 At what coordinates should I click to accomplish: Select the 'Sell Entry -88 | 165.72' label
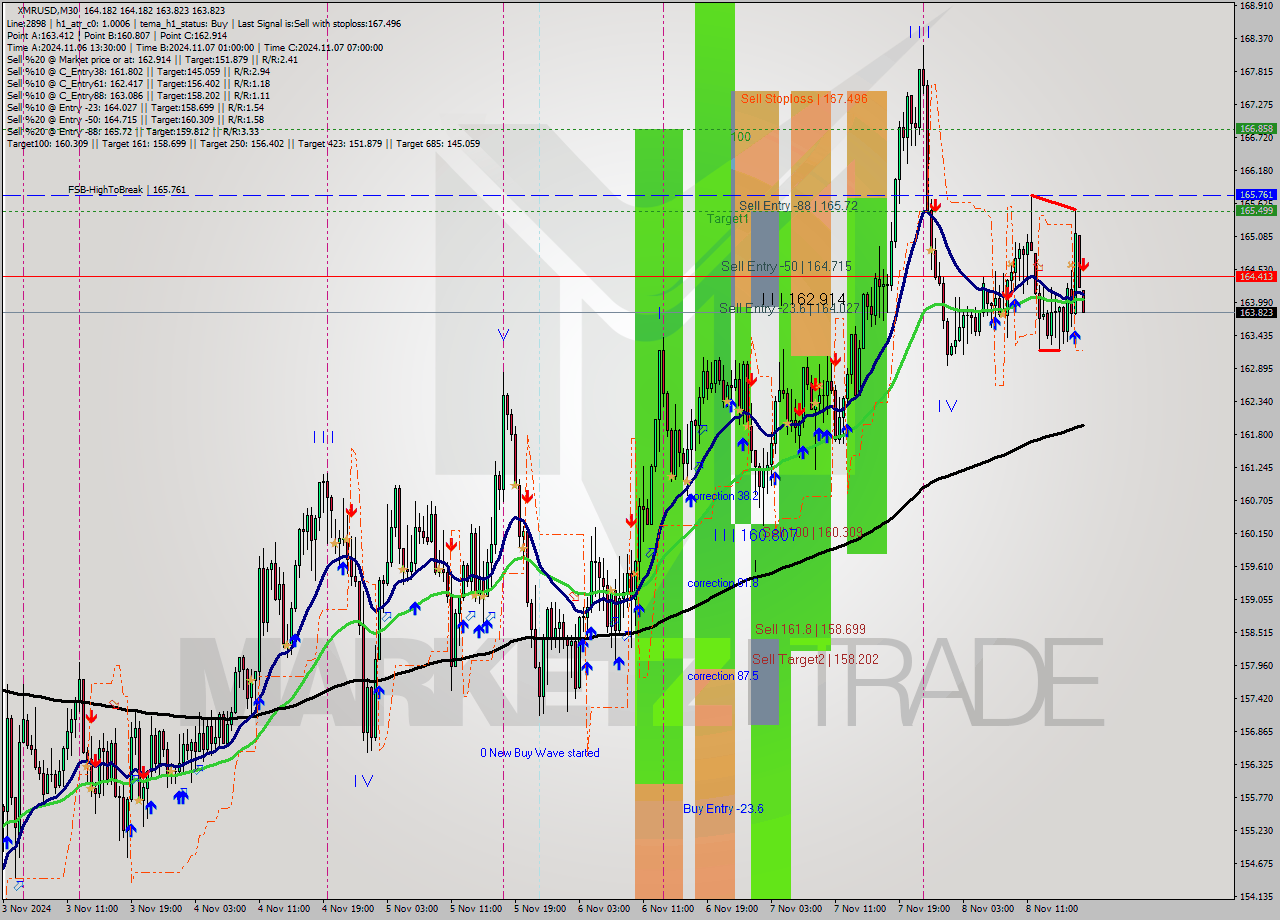pyautogui.click(x=798, y=206)
